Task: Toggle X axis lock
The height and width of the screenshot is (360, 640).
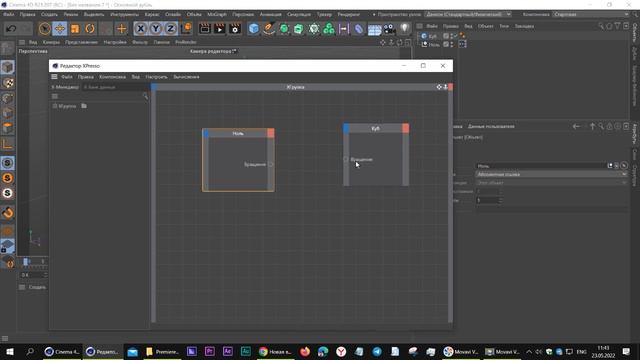Action: point(141,29)
